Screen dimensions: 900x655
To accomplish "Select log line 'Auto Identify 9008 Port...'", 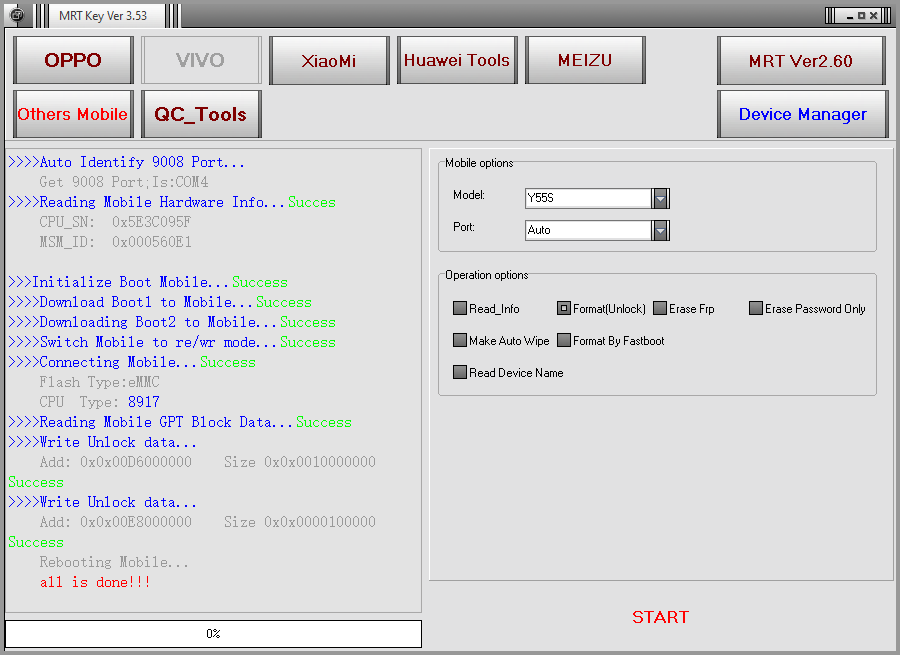I will tap(126, 162).
